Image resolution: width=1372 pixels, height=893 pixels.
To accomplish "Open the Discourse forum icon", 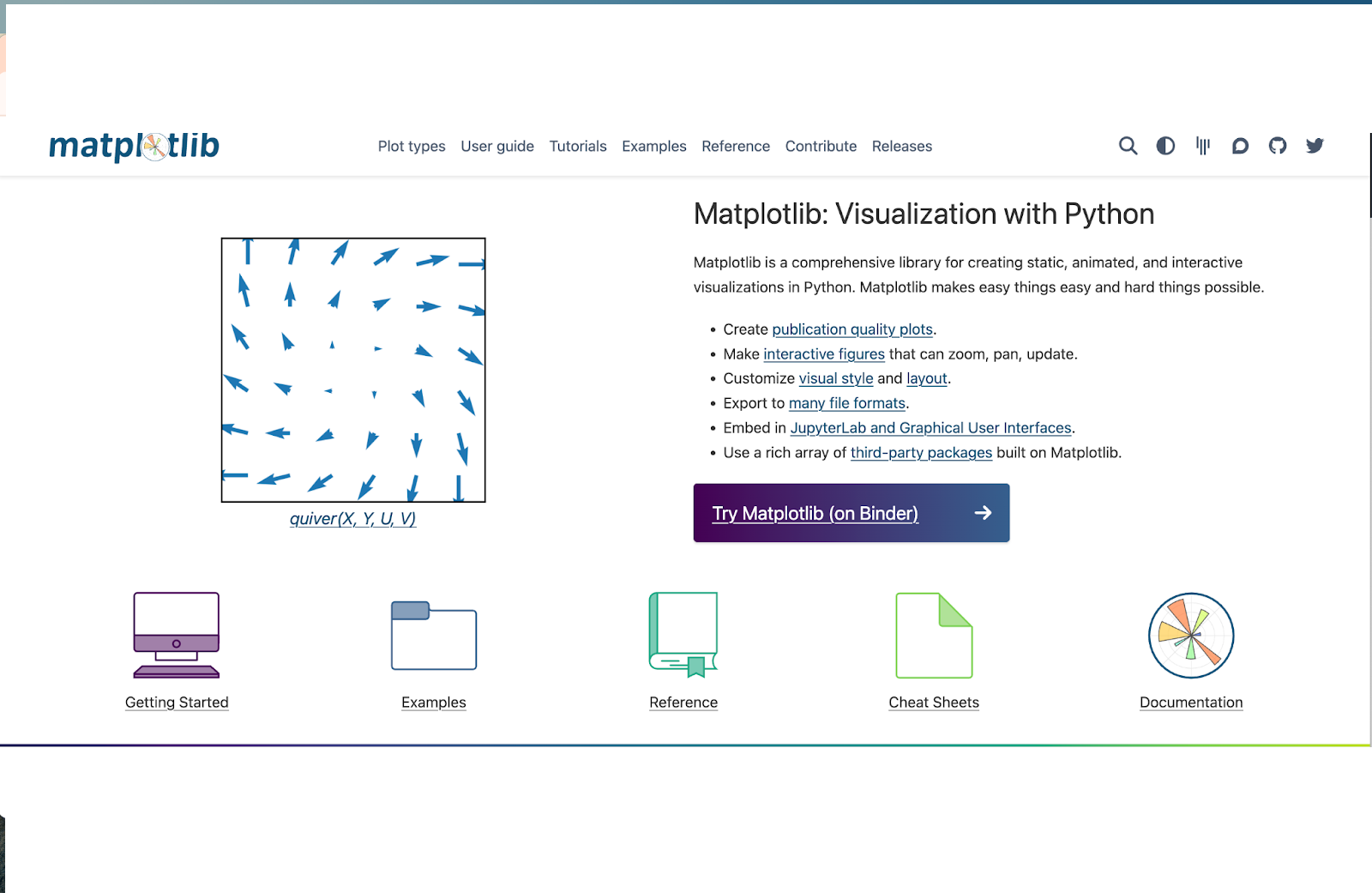I will tap(1240, 146).
